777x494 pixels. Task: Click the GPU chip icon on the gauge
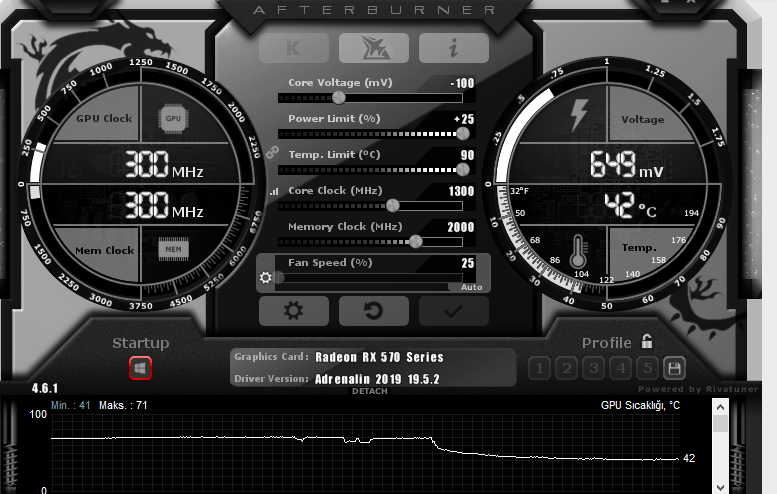pos(173,118)
